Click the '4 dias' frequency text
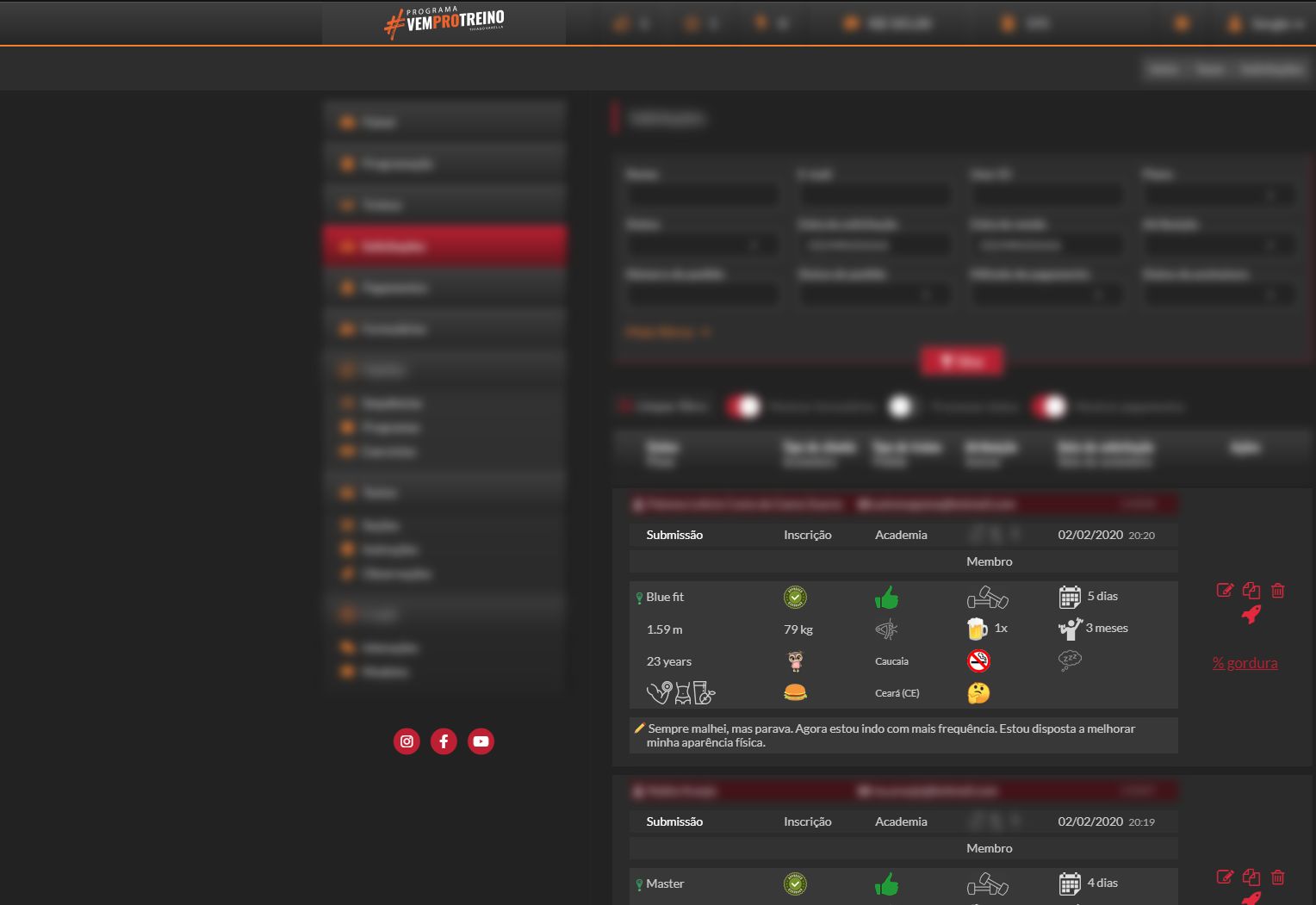 point(1102,883)
